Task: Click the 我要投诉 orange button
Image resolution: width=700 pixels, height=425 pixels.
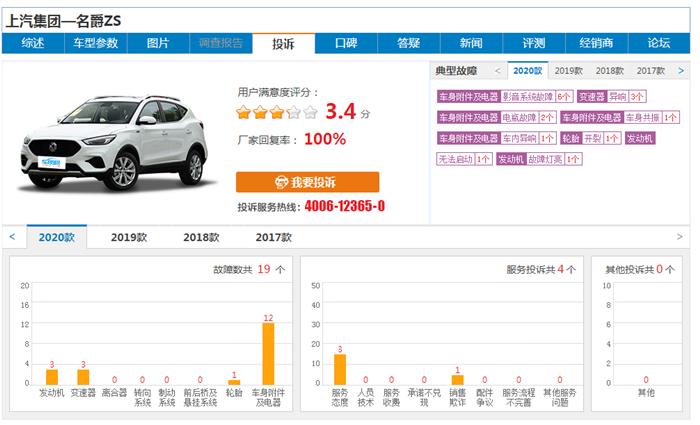Action: click(308, 182)
